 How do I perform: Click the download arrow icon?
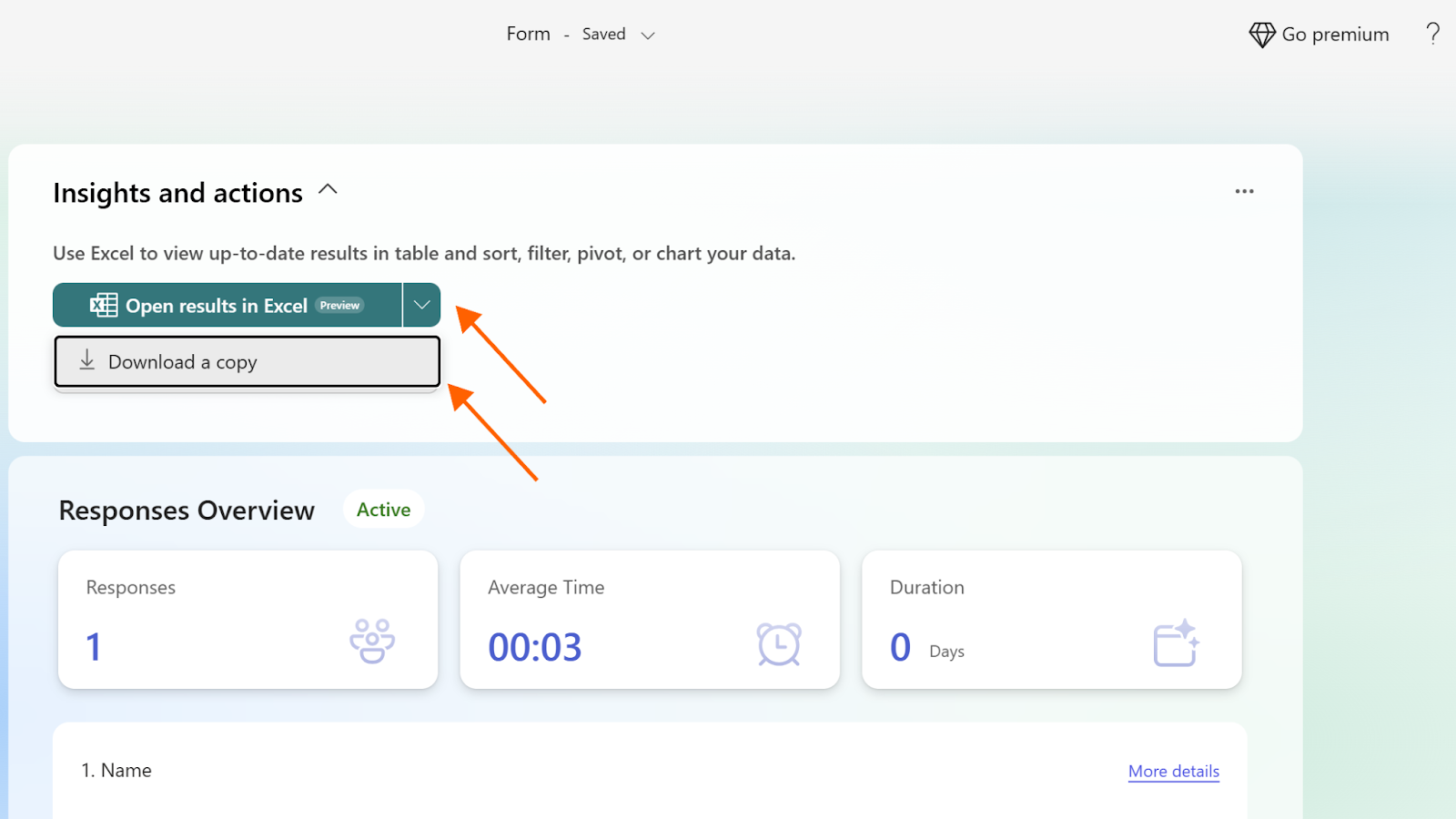[86, 360]
